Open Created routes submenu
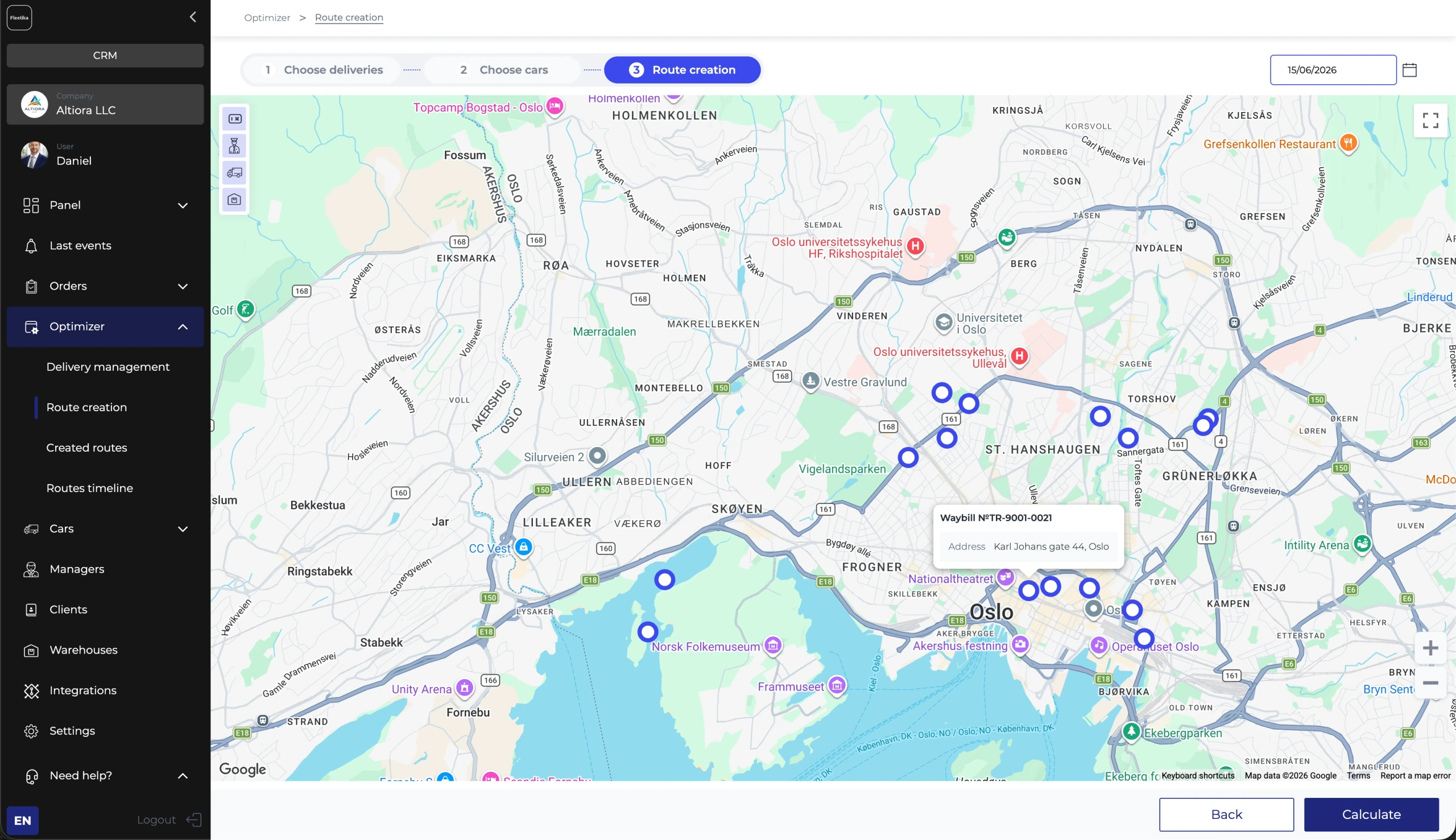The image size is (1456, 840). tap(86, 448)
